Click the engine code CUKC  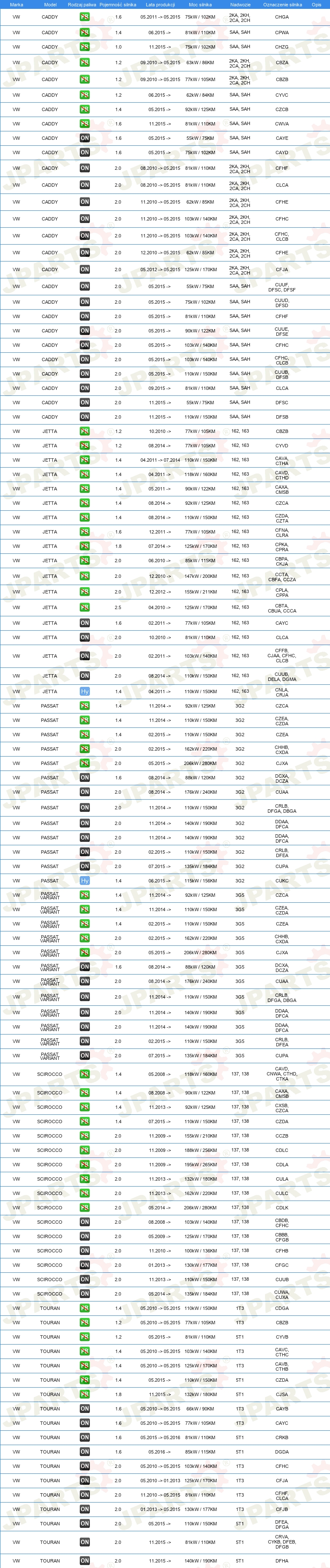pos(282,881)
